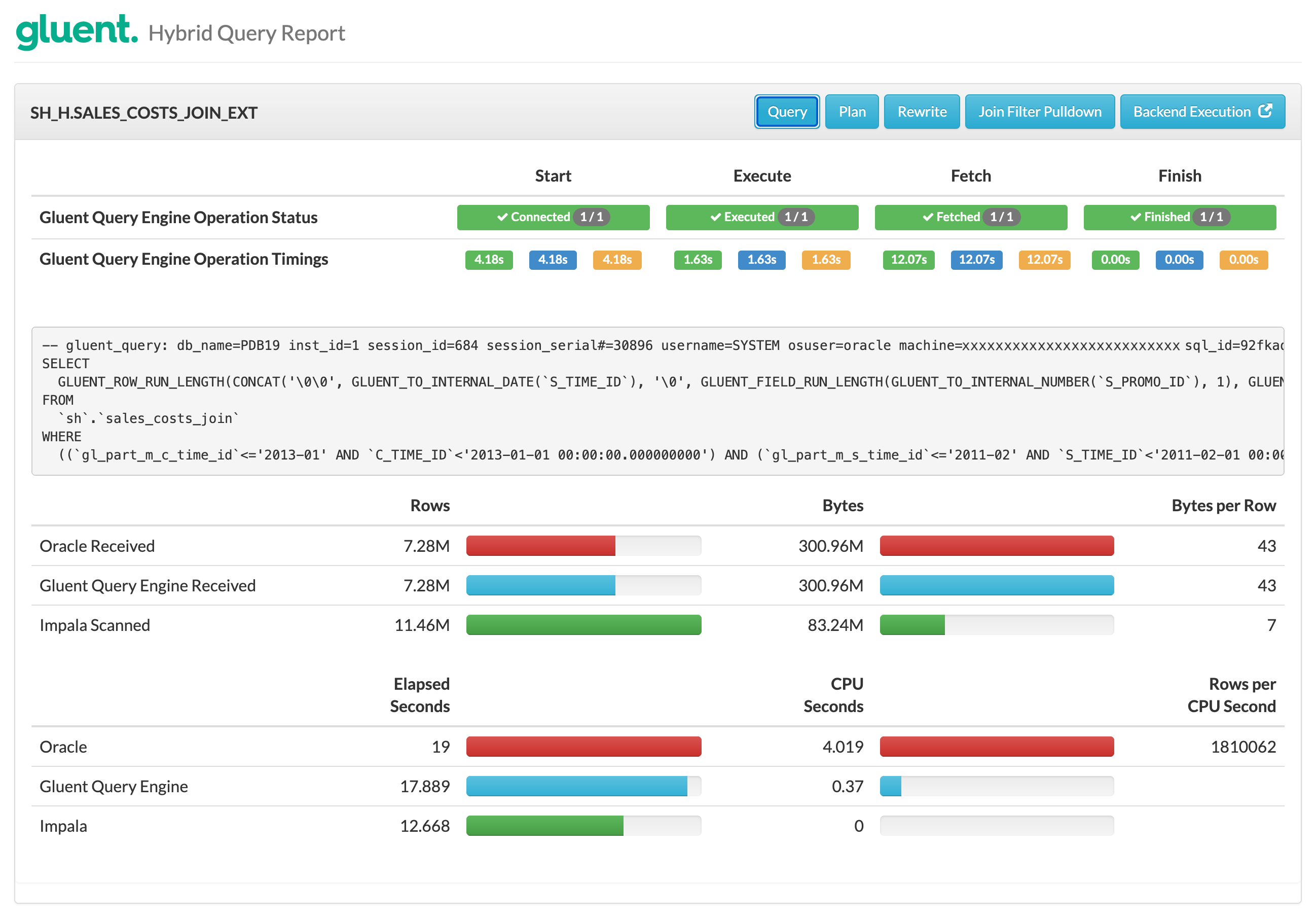Click the Executed checkmark status badge
The height and width of the screenshot is (918, 1316).
pos(762,217)
